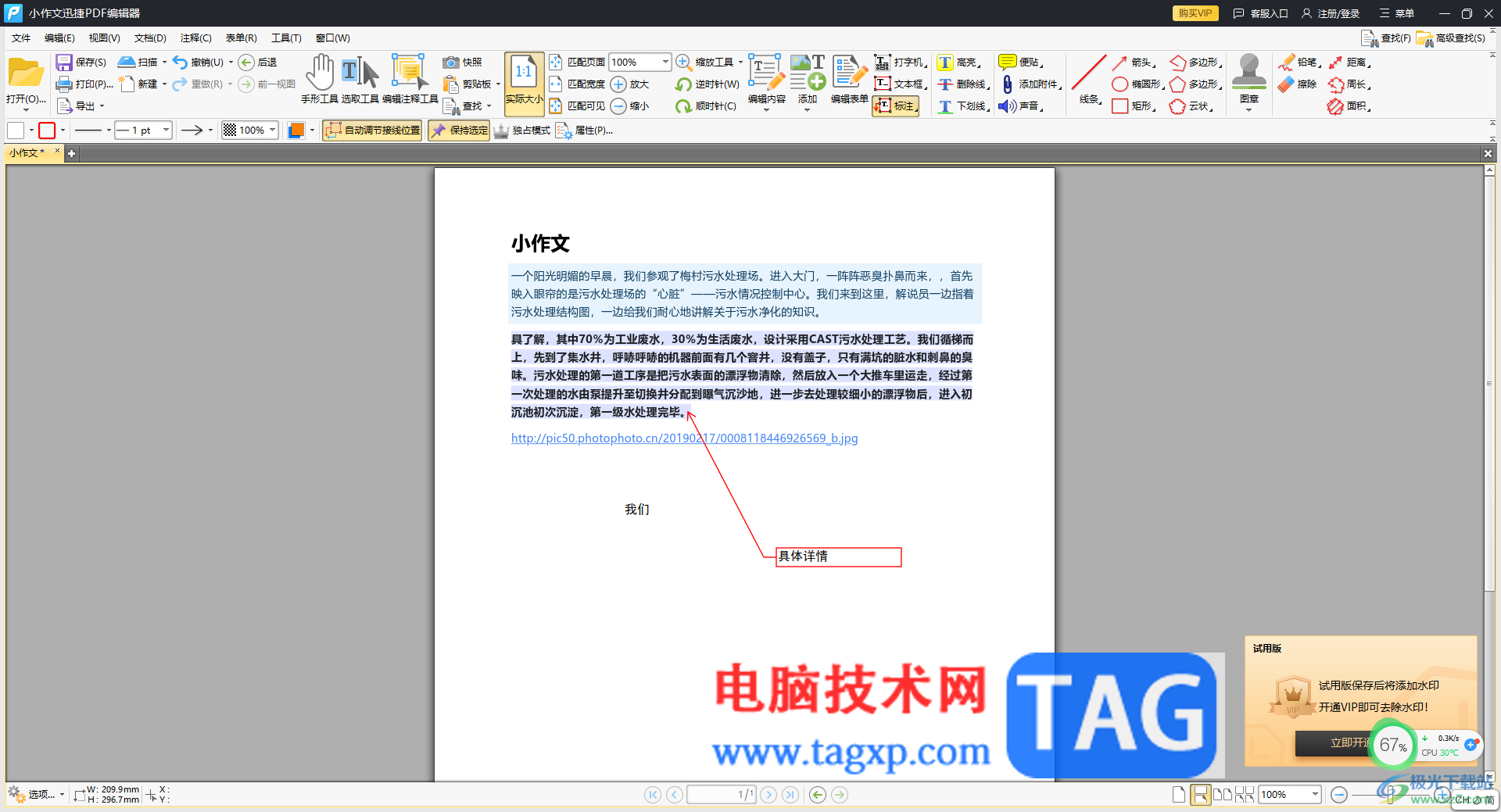The height and width of the screenshot is (812, 1501).
Task: Rotate clockwise with 顺时针(C)
Action: 707,106
